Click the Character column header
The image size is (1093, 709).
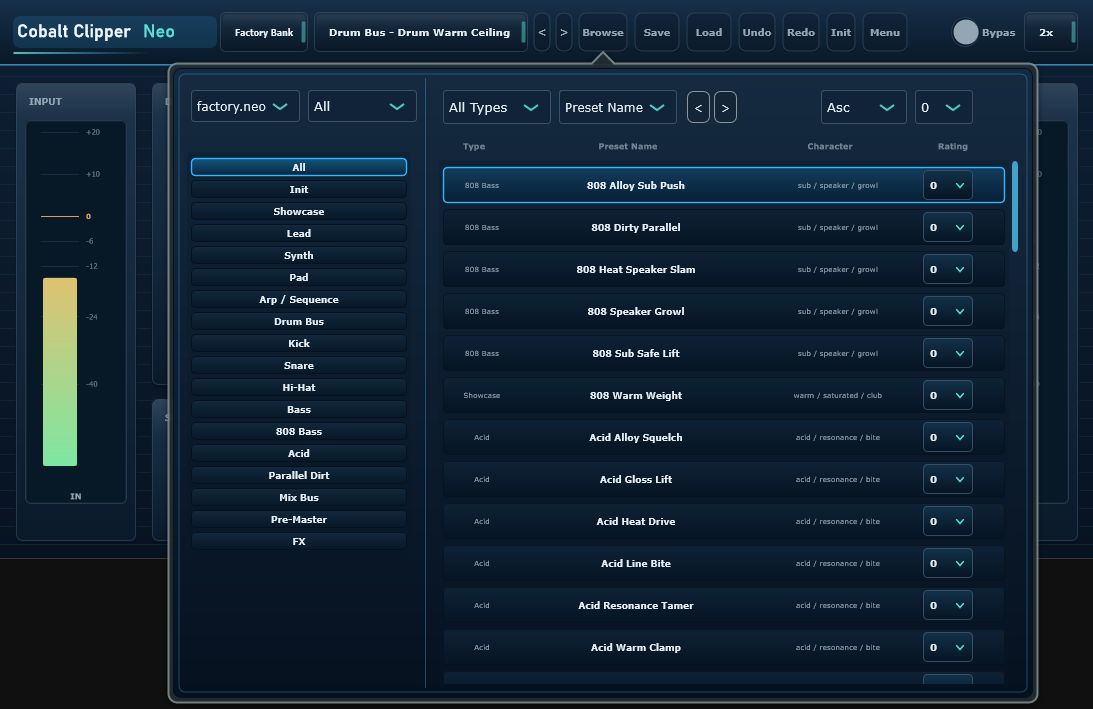pyautogui.click(x=830, y=146)
